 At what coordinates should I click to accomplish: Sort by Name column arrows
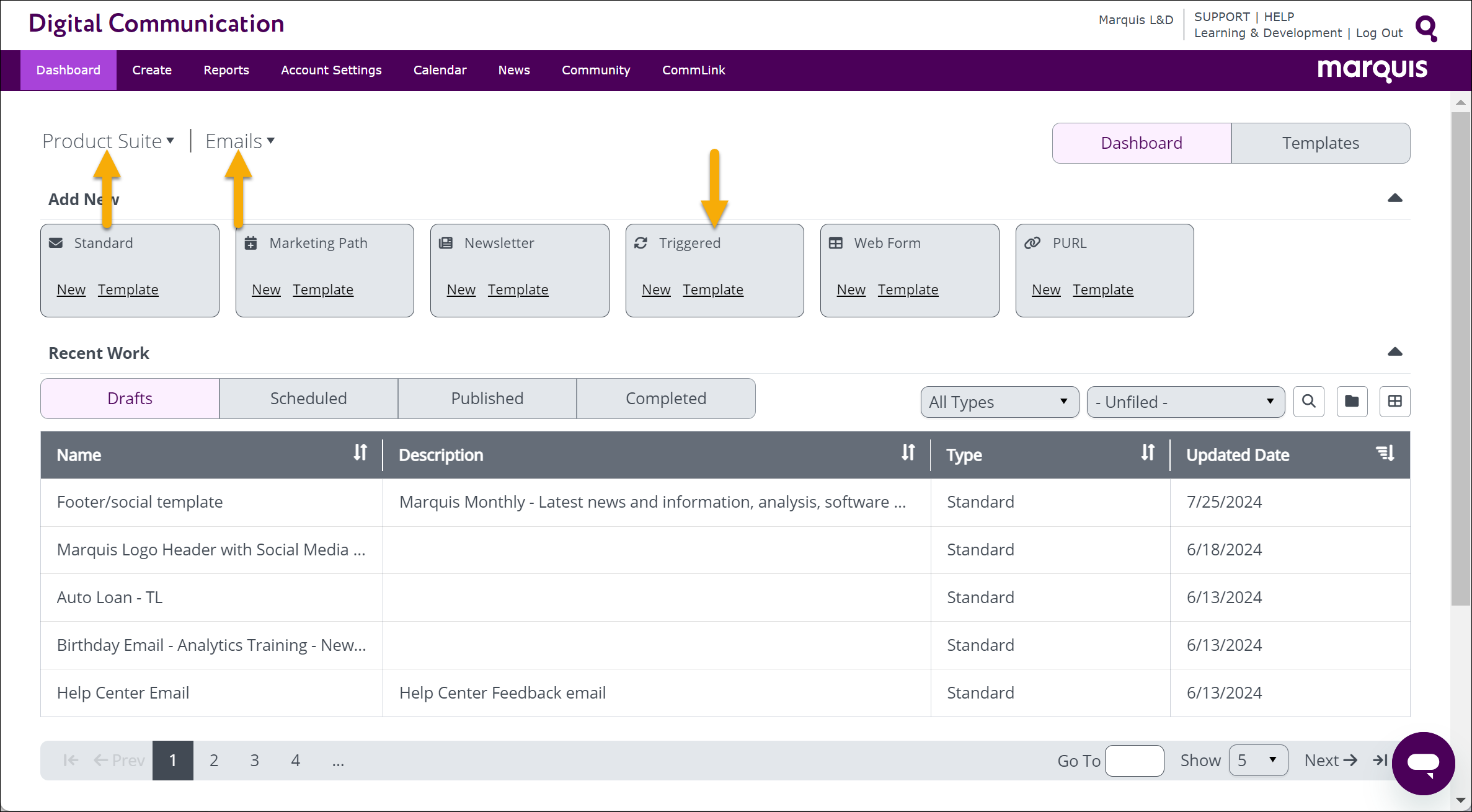click(x=360, y=452)
